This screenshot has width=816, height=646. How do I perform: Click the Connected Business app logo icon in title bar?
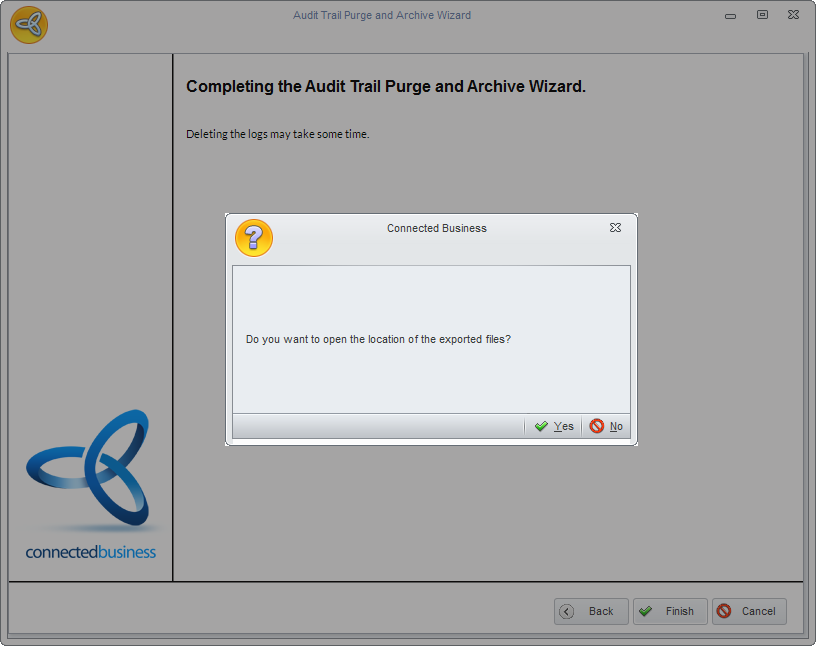point(29,24)
